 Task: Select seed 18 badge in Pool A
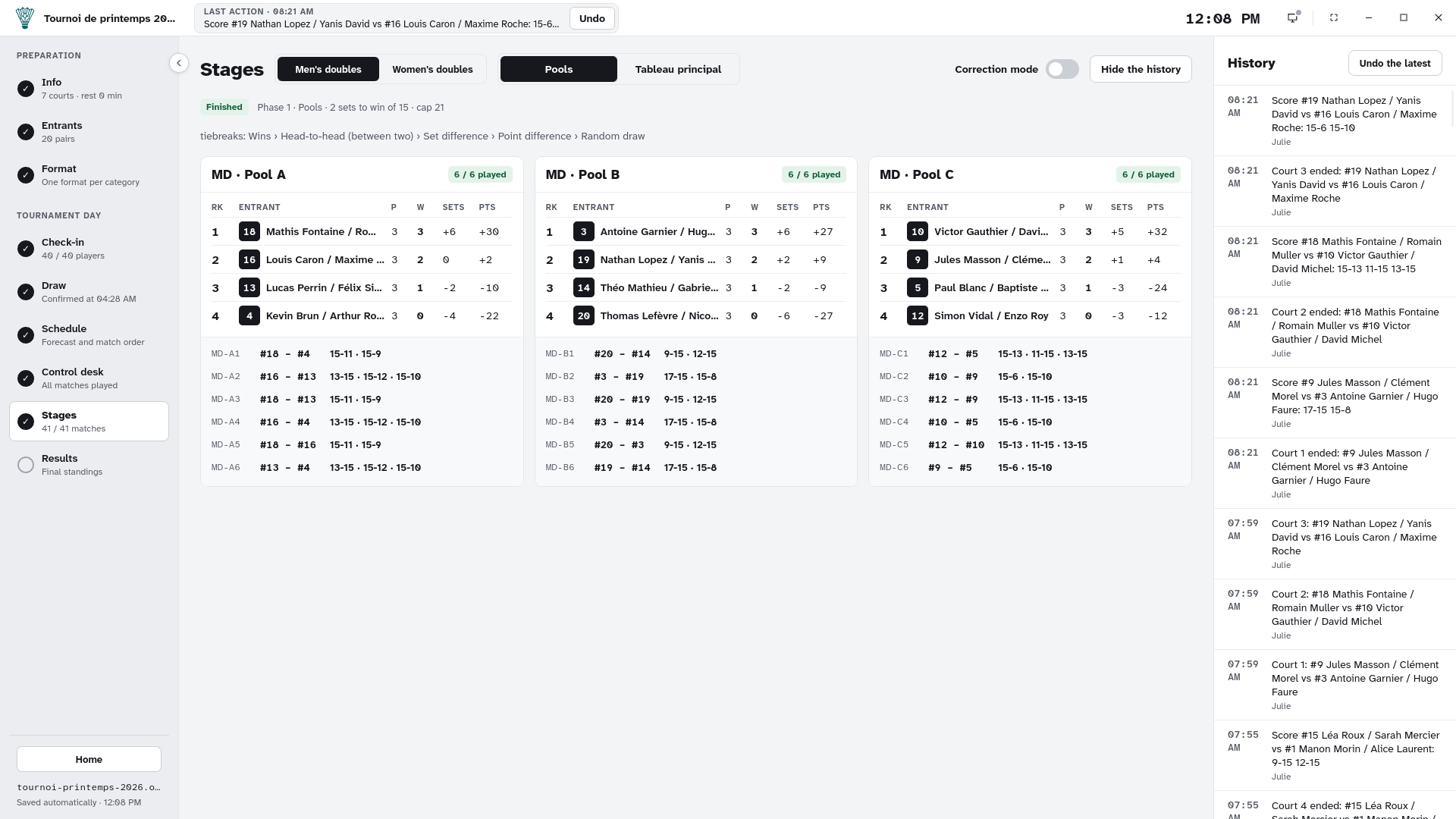click(249, 231)
